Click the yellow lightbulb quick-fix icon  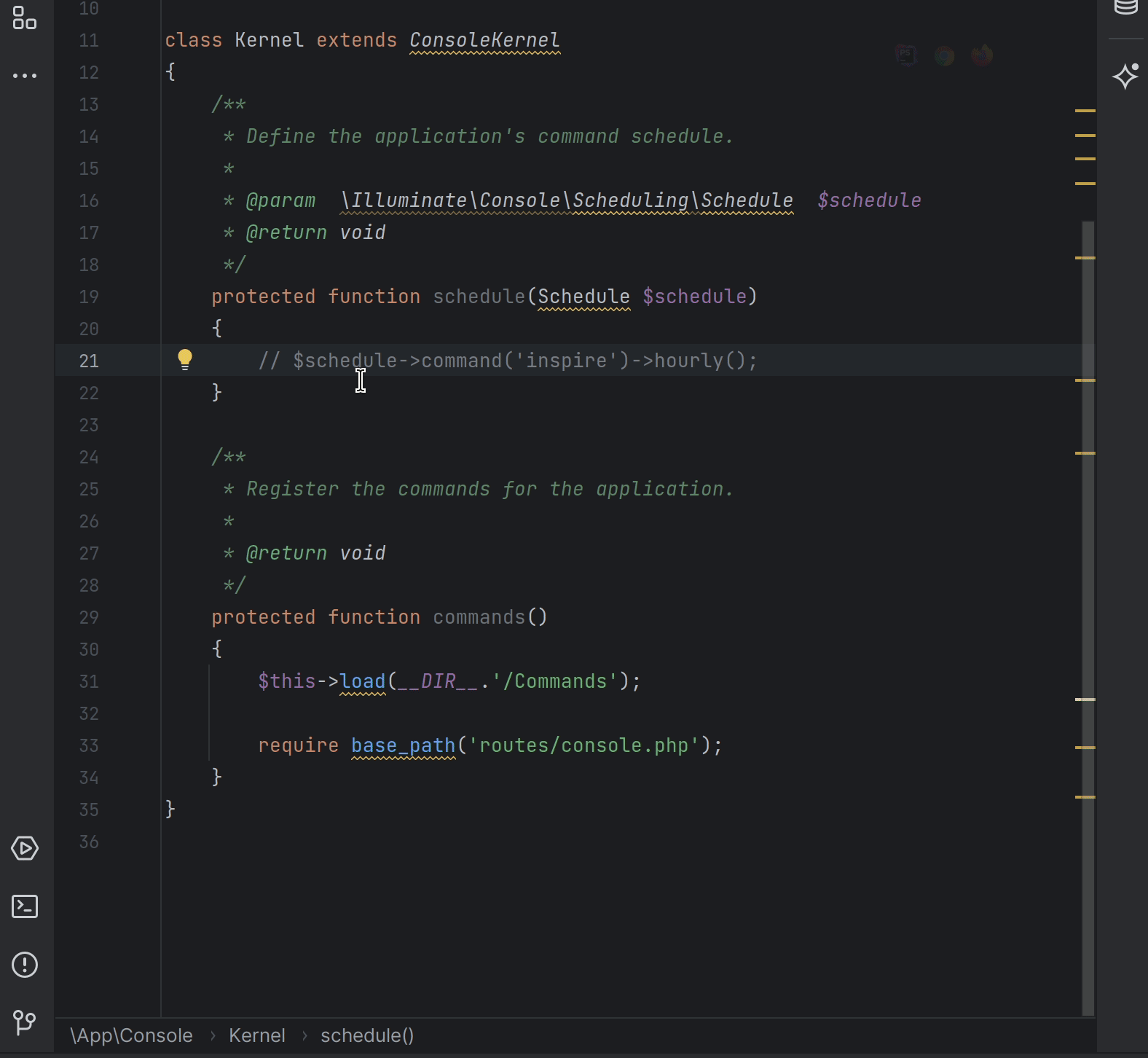point(185,359)
